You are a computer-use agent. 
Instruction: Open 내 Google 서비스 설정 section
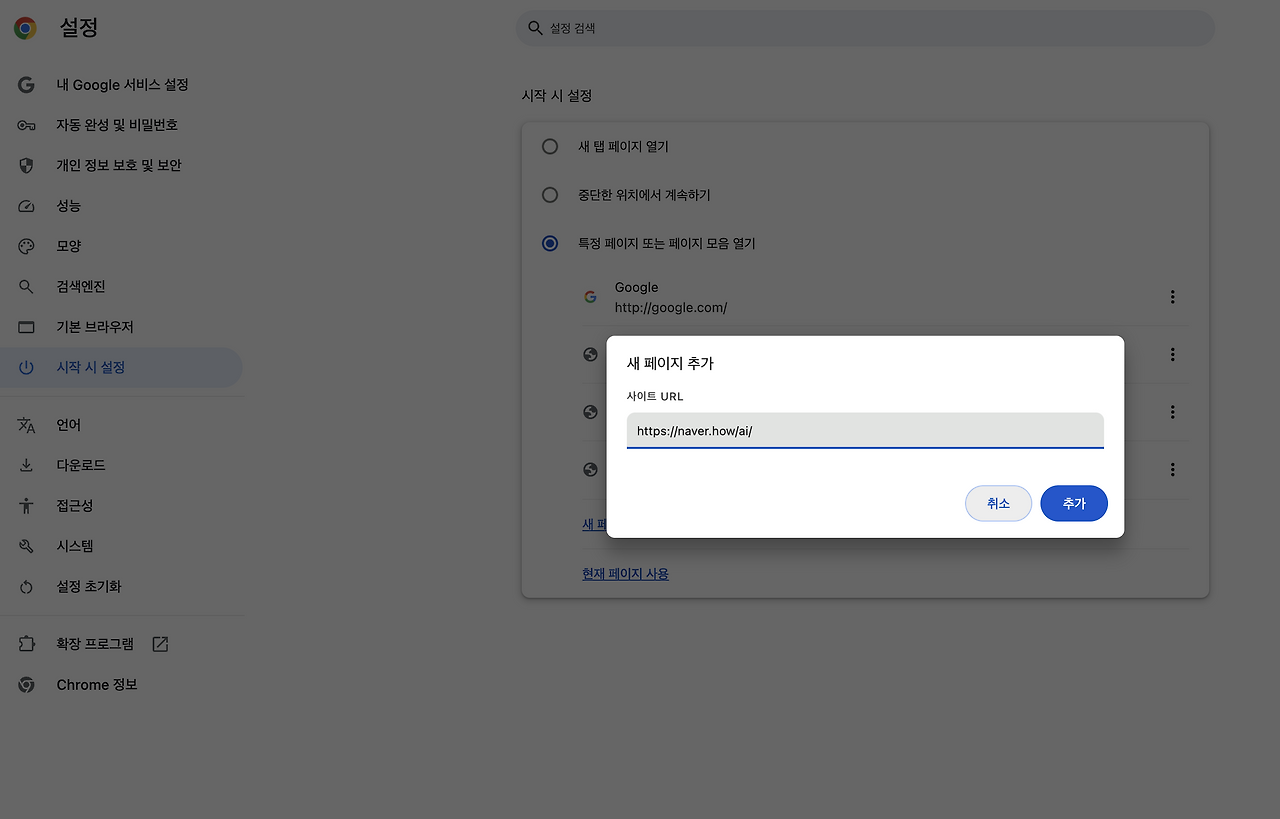pyautogui.click(x=121, y=85)
